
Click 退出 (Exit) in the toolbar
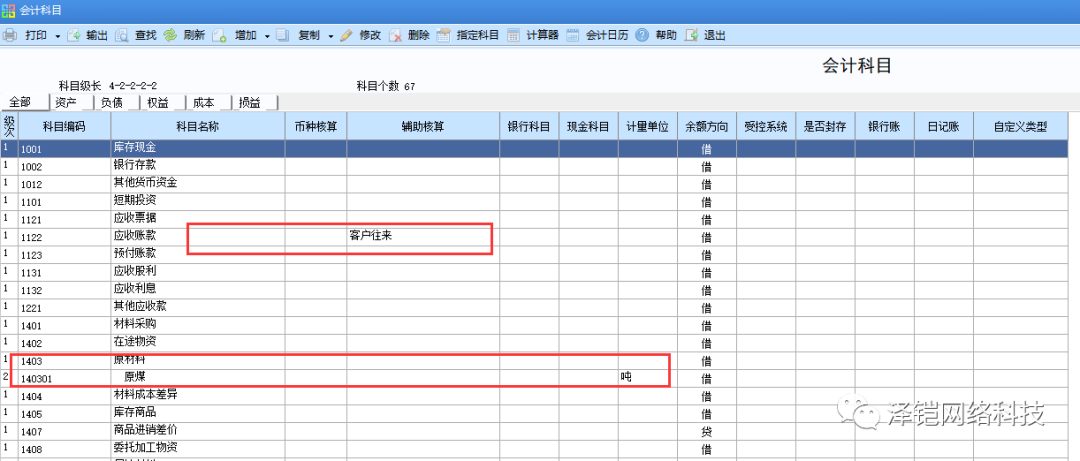pos(691,35)
